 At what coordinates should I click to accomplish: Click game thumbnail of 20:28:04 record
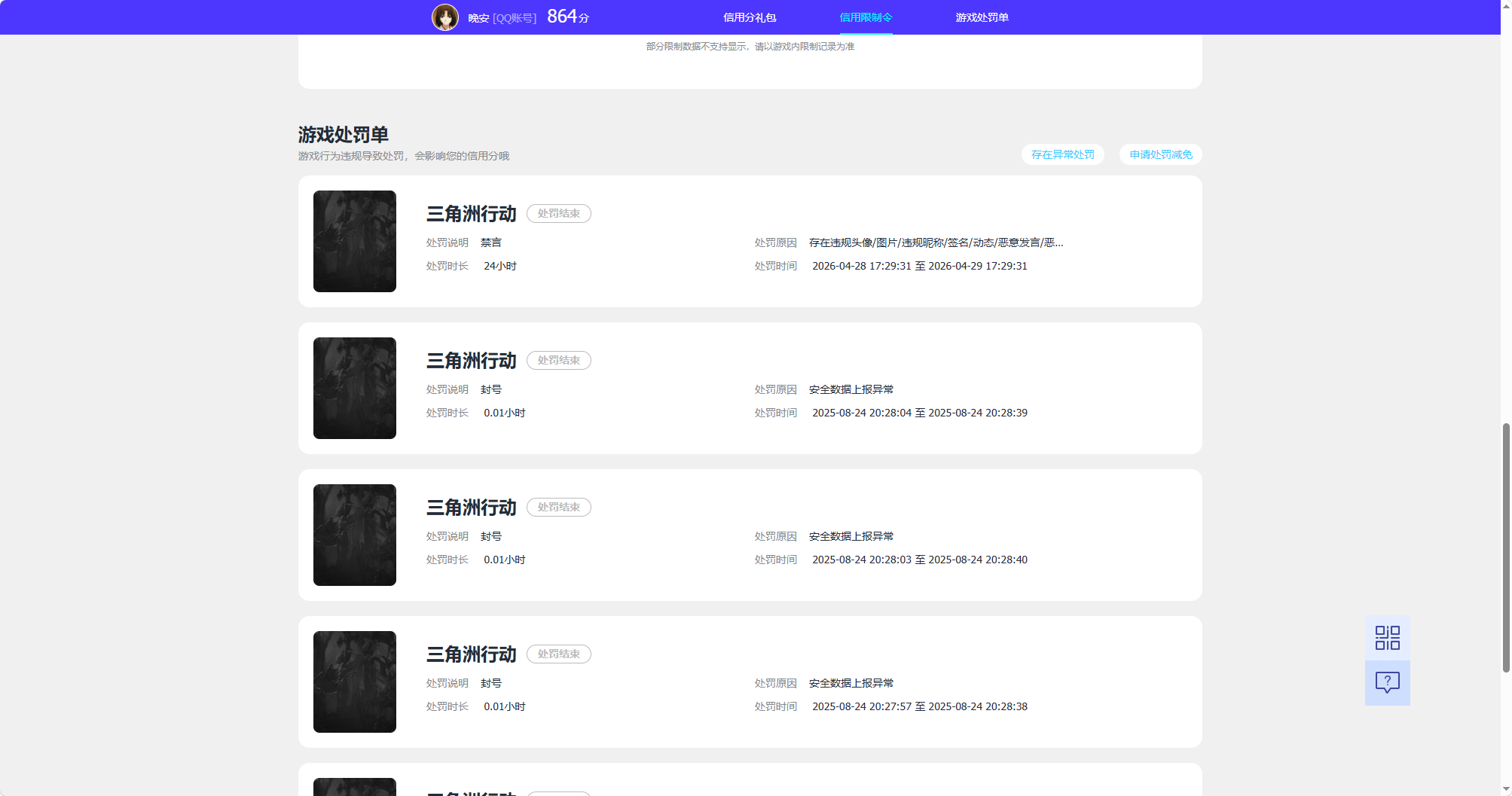[355, 388]
